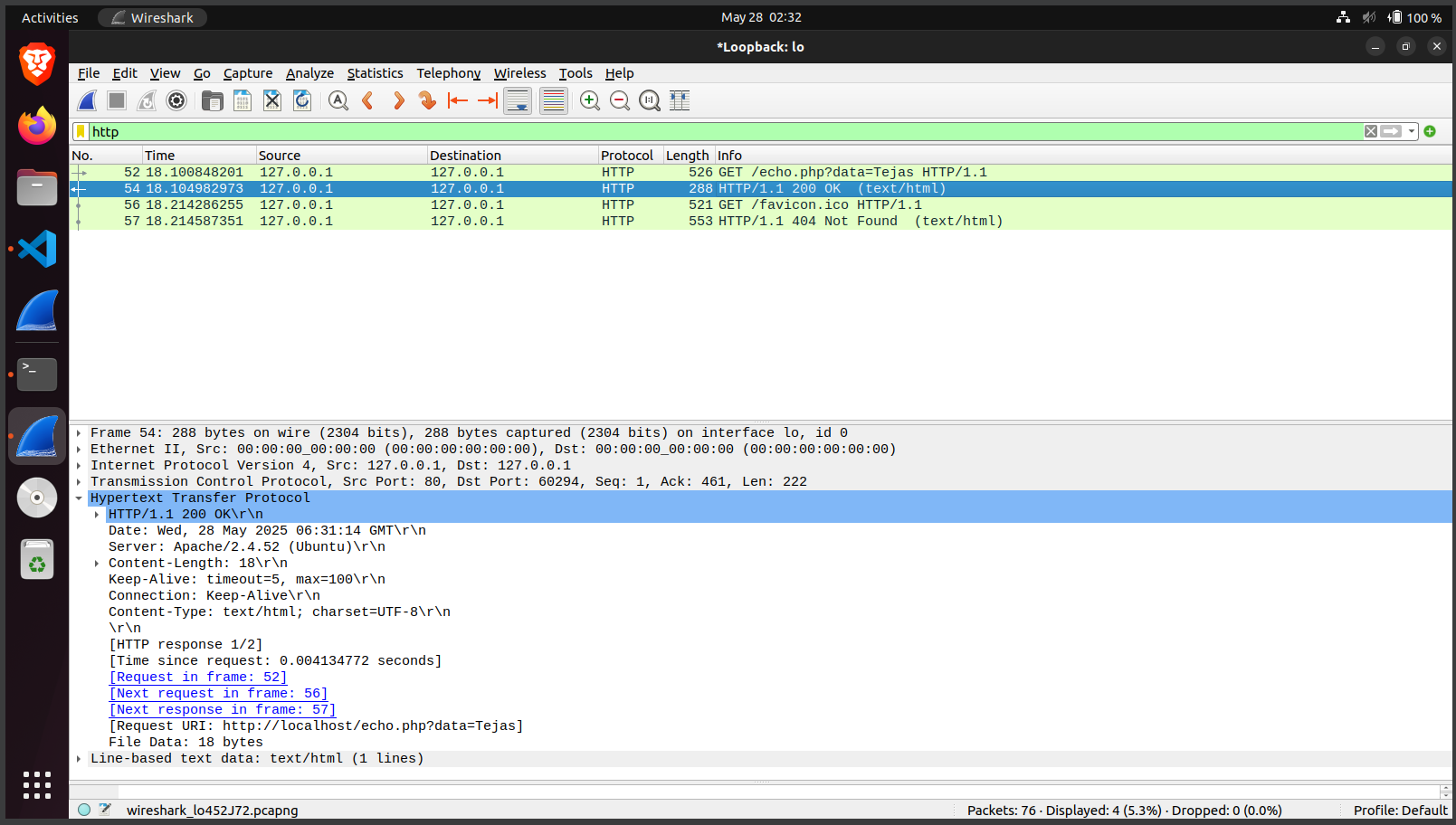
Task: Open the Statistics menu
Action: point(375,73)
